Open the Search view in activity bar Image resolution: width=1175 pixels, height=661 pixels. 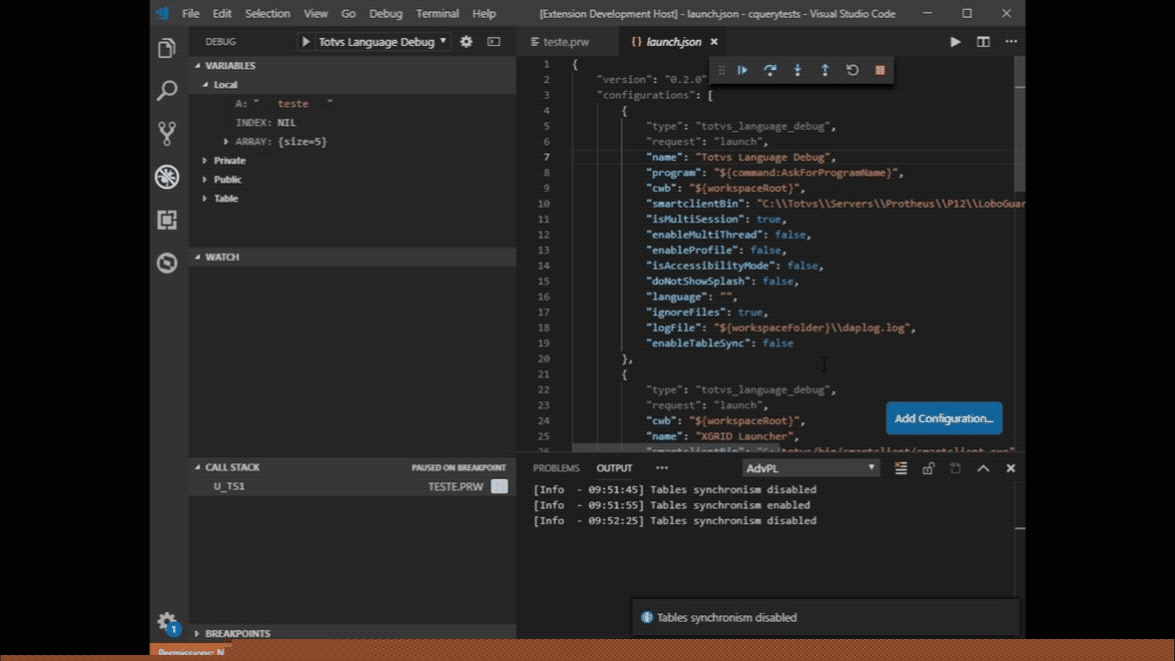click(167, 91)
